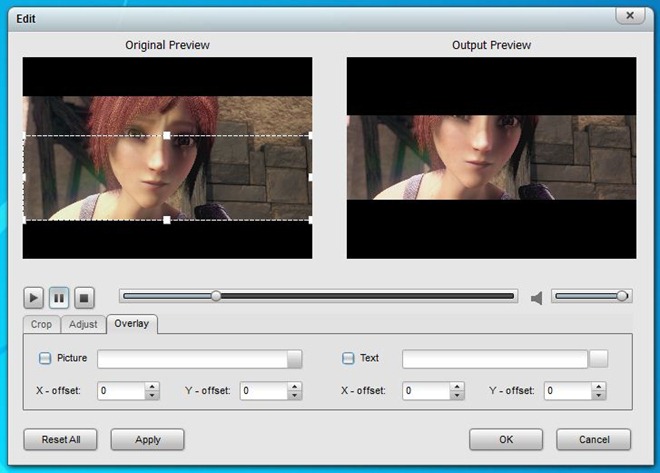Click the Picture X-offset value field
Viewport: 660px width, 473px height.
click(121, 391)
